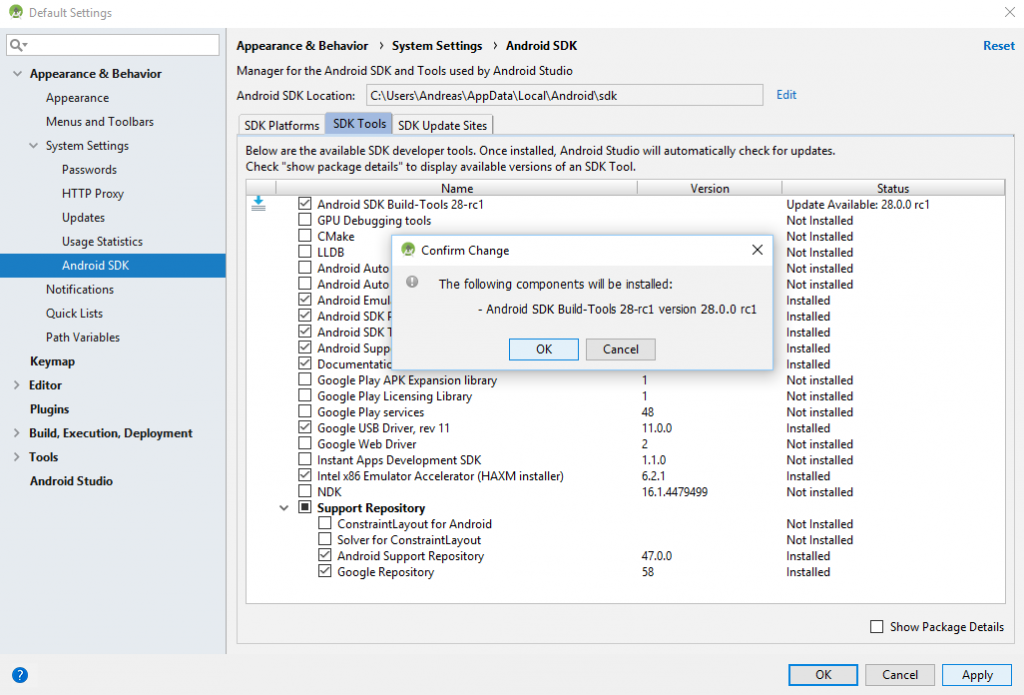Click Cancel at bottom of settings window
The height and width of the screenshot is (695, 1024).
point(900,675)
